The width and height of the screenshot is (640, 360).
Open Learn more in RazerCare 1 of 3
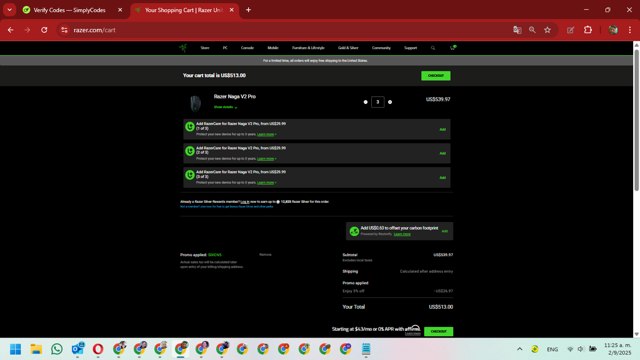click(266, 134)
